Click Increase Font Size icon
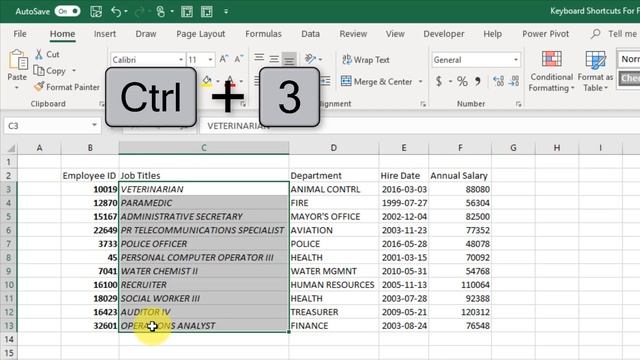This screenshot has width=640, height=360. [x=224, y=59]
